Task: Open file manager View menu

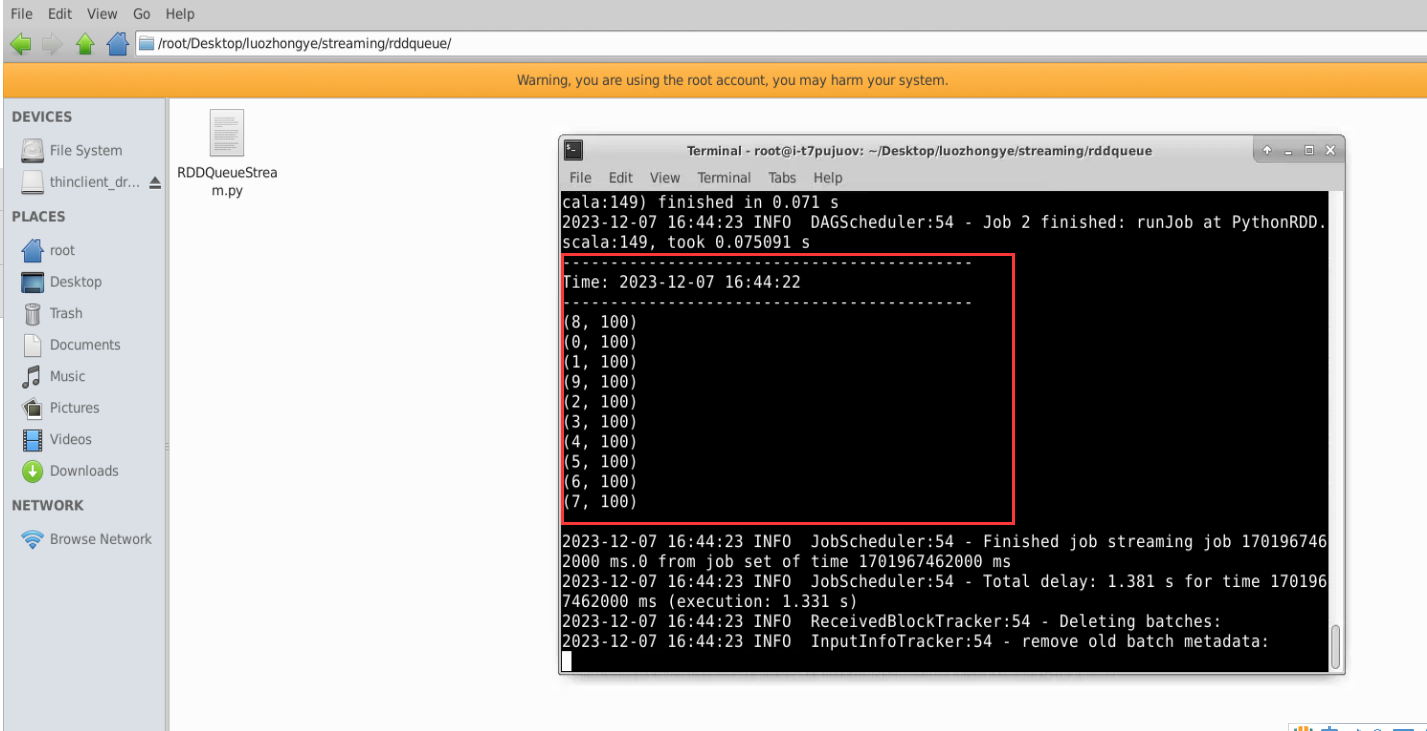Action: coord(102,14)
